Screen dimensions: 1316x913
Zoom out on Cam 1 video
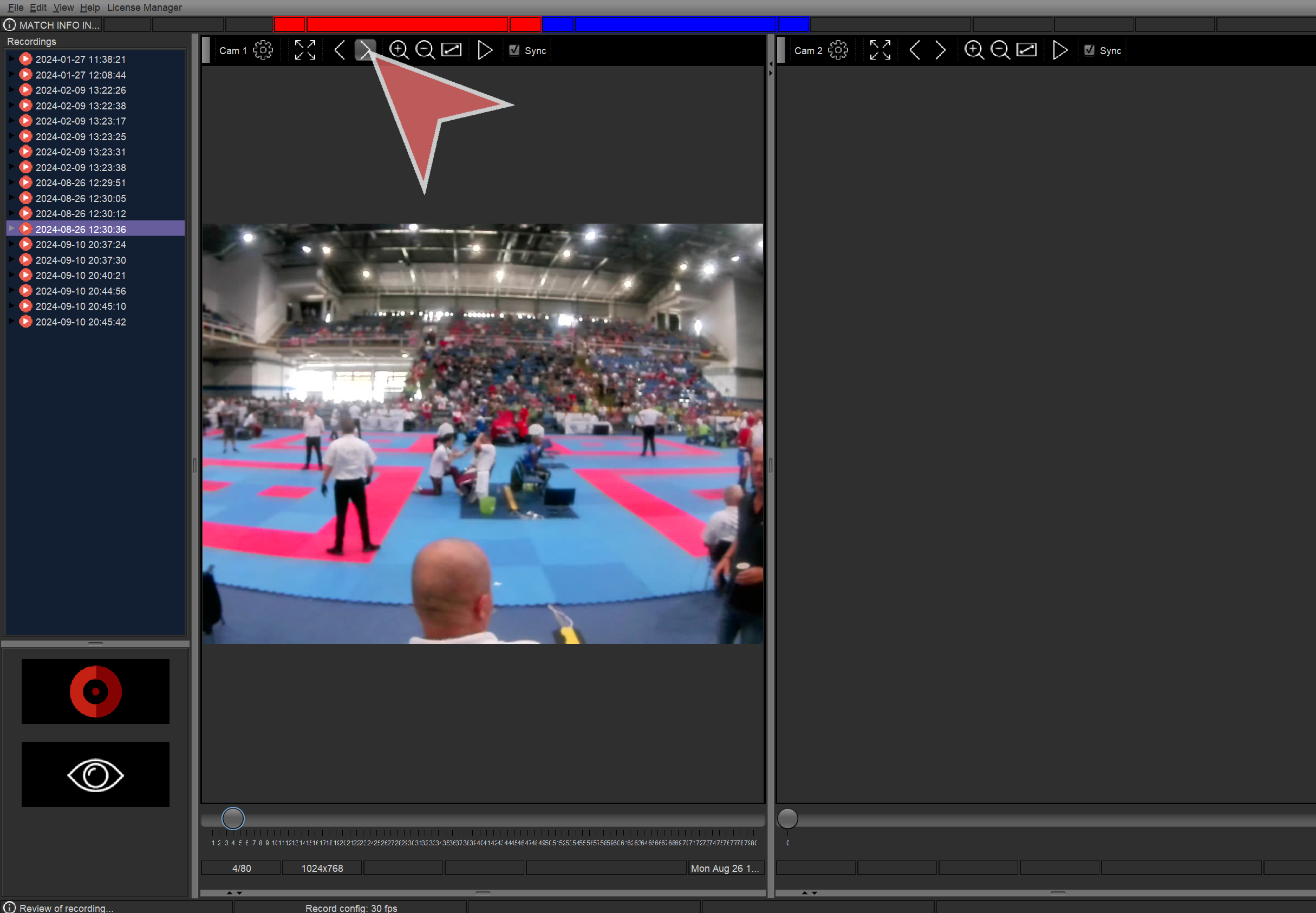click(x=425, y=50)
